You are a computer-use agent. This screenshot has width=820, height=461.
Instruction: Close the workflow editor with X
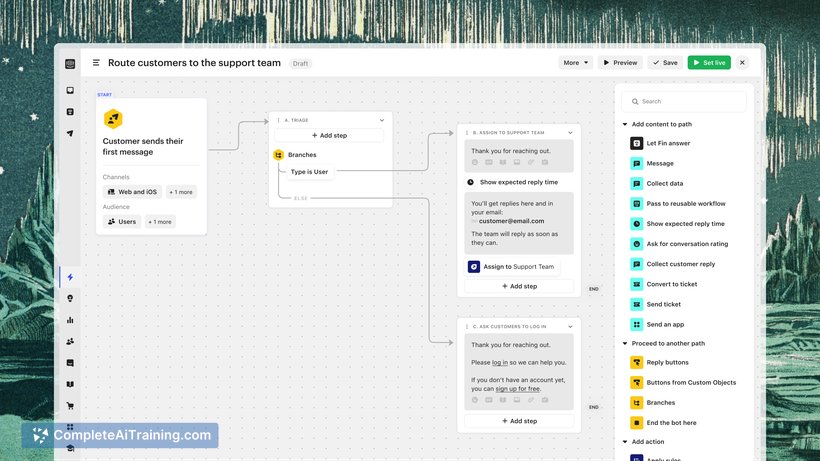742,63
